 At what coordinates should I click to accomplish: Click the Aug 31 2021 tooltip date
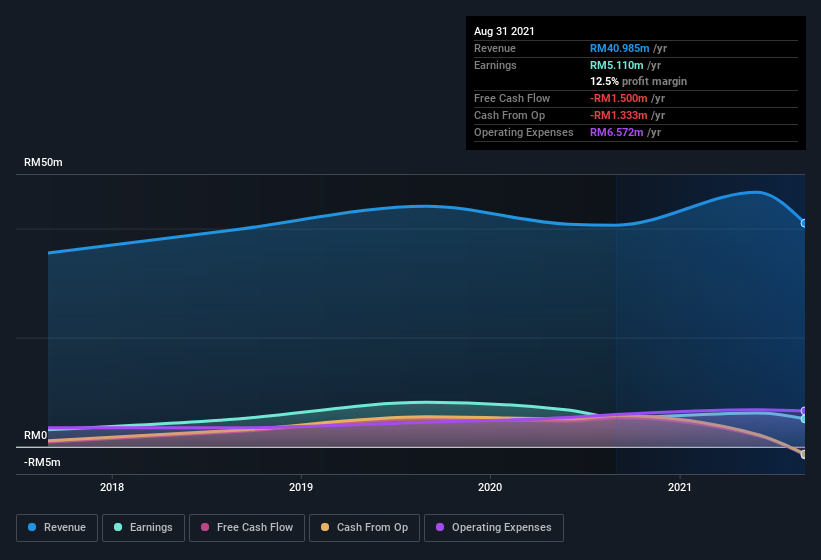tap(504, 31)
